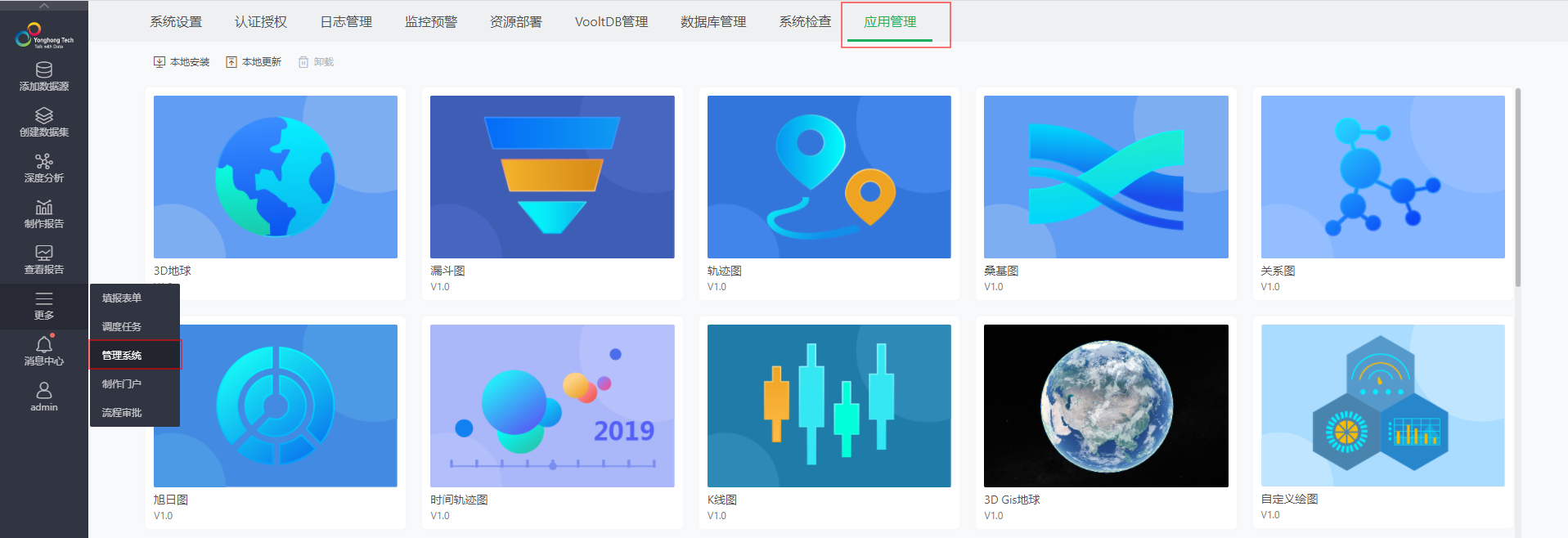Open the VooltDB管理 tab

[x=611, y=22]
